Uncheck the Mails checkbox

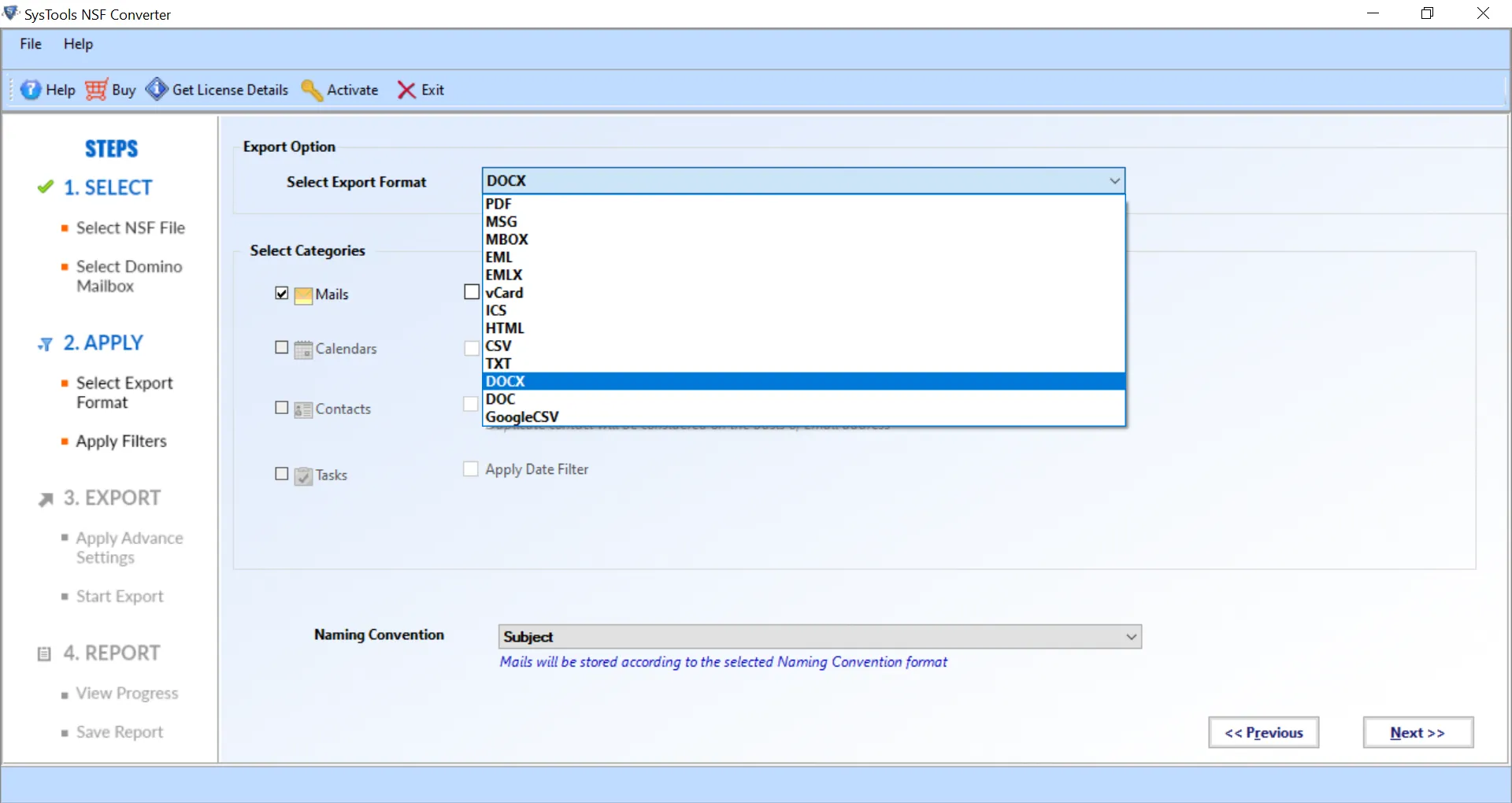(x=282, y=294)
